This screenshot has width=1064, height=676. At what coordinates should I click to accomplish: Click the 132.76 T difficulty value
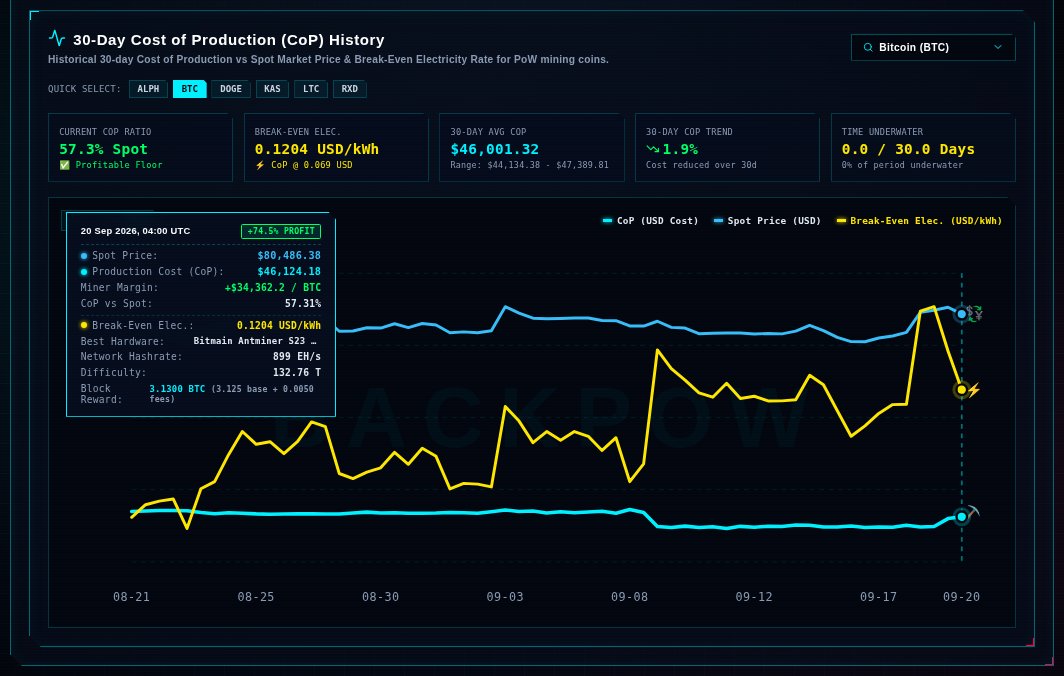click(x=297, y=373)
